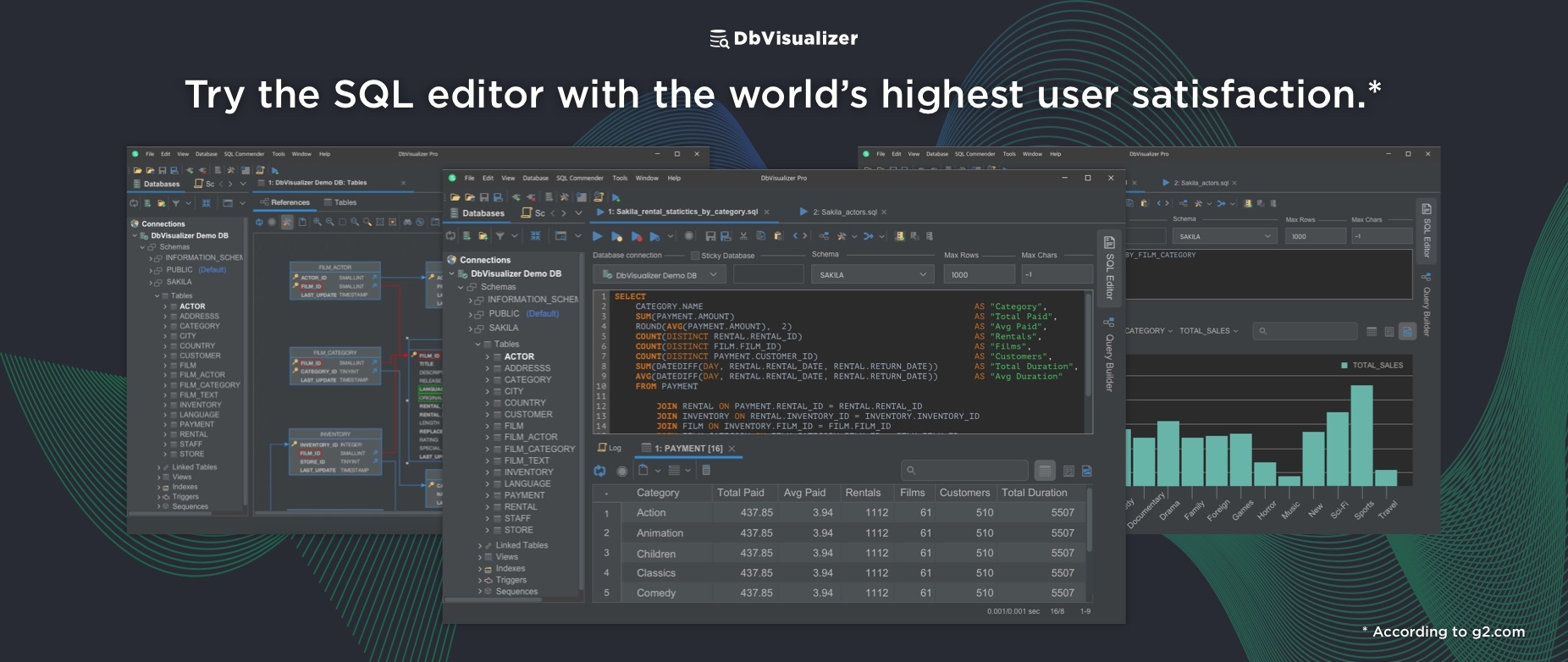1568x662 pixels.
Task: Expand the CUSTOMER table node in front window
Action: coord(488,415)
